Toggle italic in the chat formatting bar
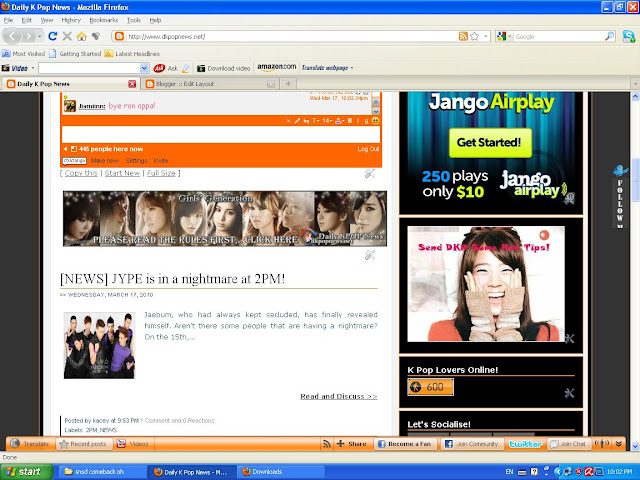This screenshot has height=480, width=640. coord(358,121)
